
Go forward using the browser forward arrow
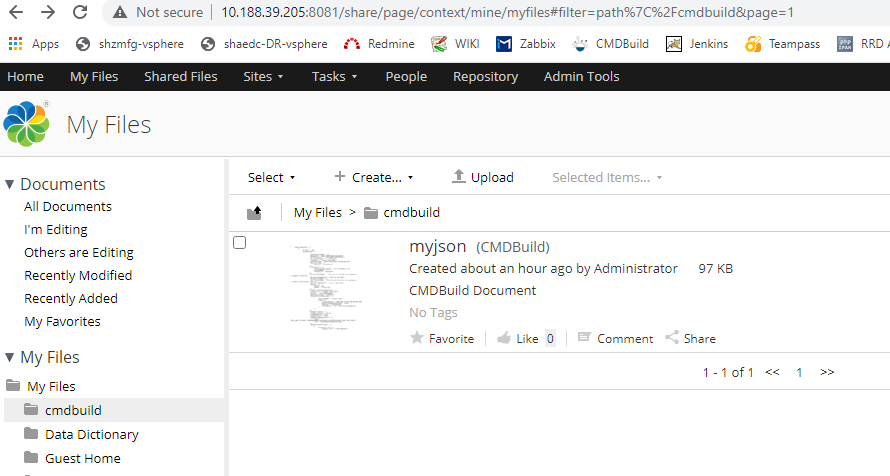point(48,12)
